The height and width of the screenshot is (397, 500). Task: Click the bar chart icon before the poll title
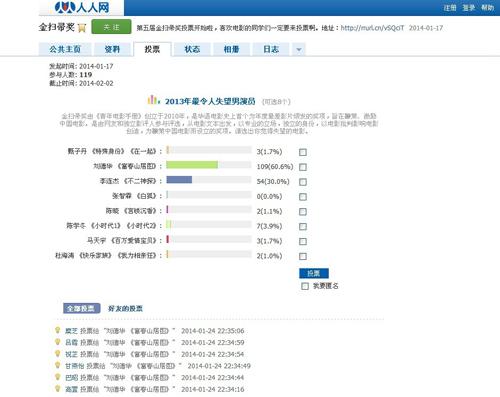[153, 100]
